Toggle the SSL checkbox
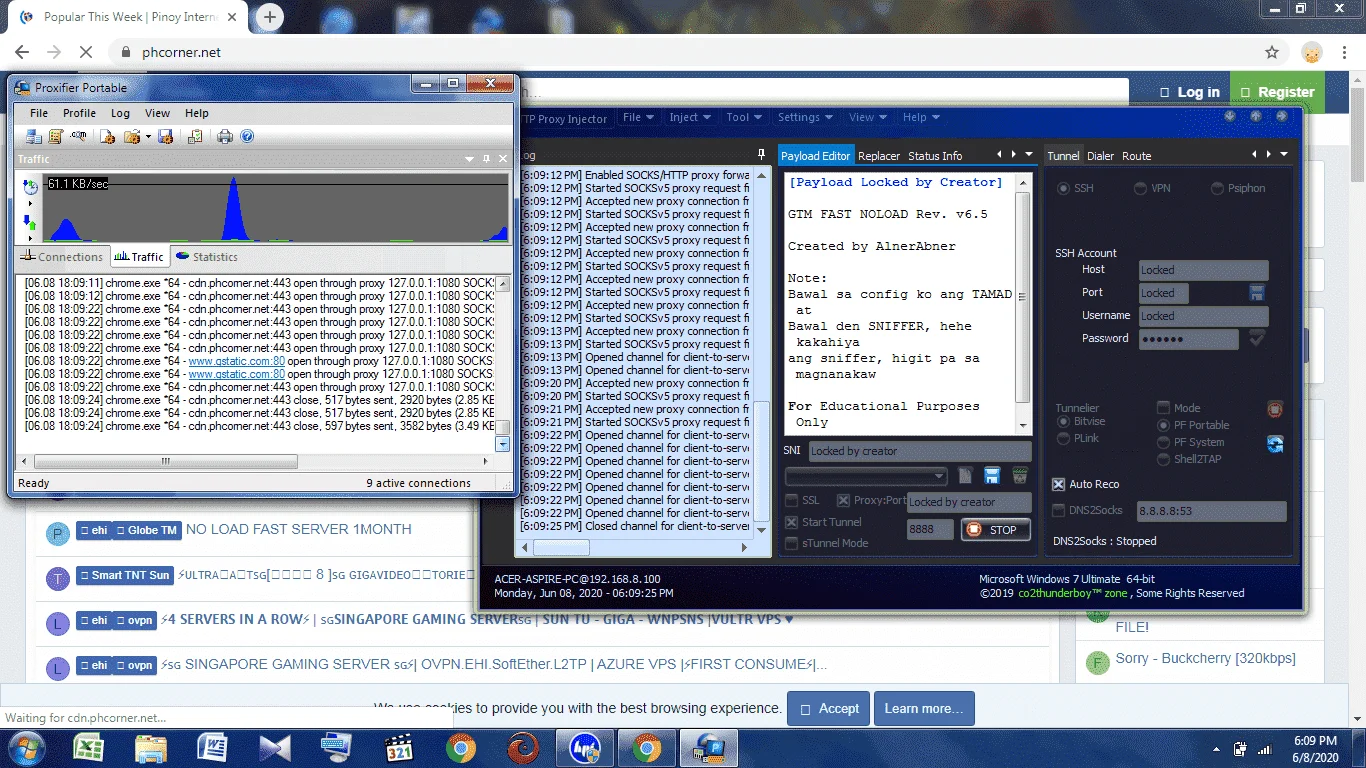Screen dimensions: 1366x768 [x=792, y=500]
